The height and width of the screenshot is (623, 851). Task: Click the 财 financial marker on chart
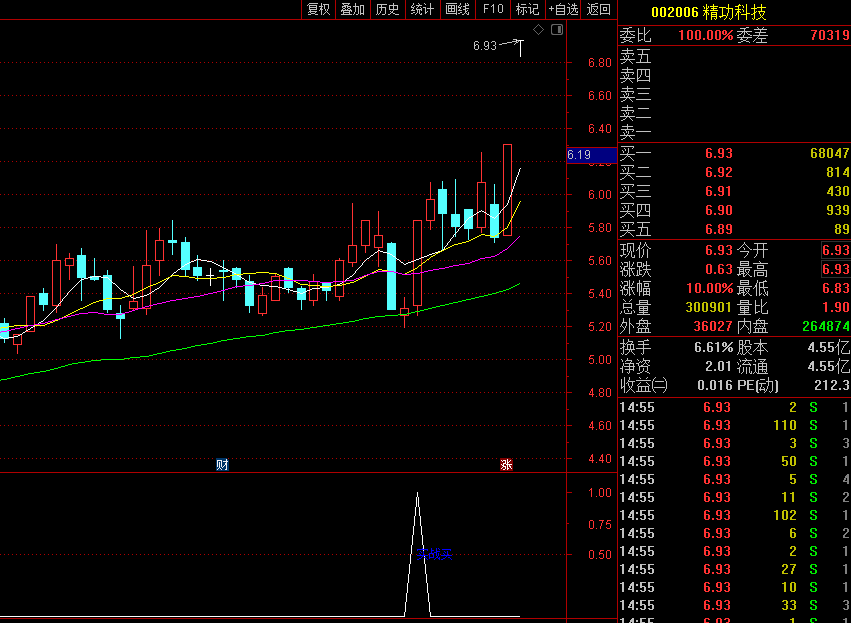(222, 465)
